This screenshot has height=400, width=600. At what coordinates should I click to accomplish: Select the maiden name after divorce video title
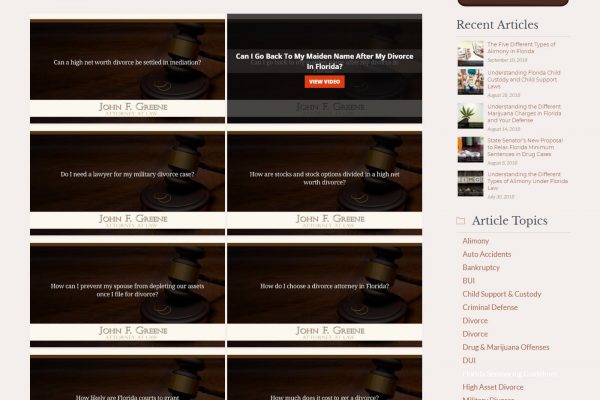[x=324, y=61]
